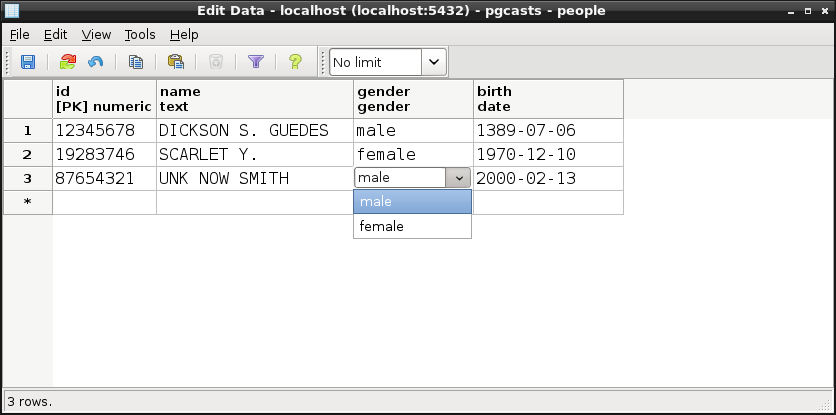Click the Save changes toolbar icon
836x415 pixels.
click(x=28, y=62)
